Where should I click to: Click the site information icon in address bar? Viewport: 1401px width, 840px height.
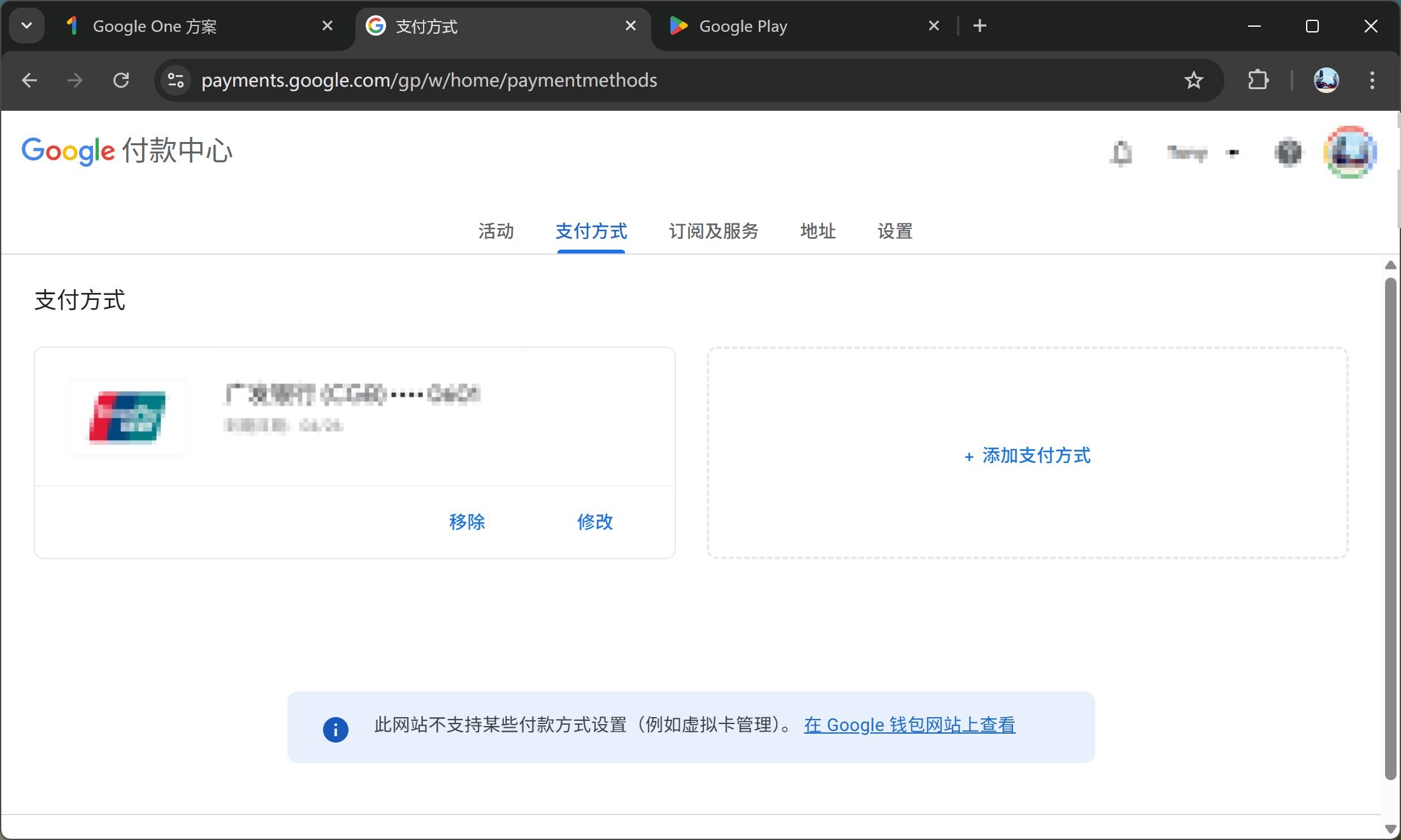(x=175, y=80)
